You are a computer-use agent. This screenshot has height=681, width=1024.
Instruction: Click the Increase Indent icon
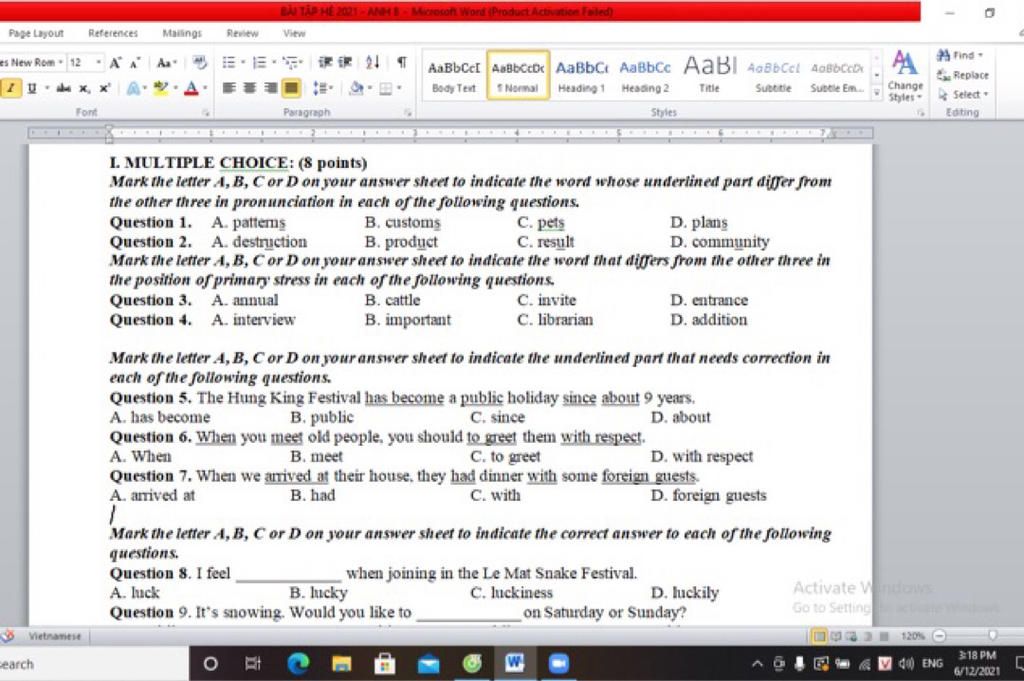click(x=345, y=63)
